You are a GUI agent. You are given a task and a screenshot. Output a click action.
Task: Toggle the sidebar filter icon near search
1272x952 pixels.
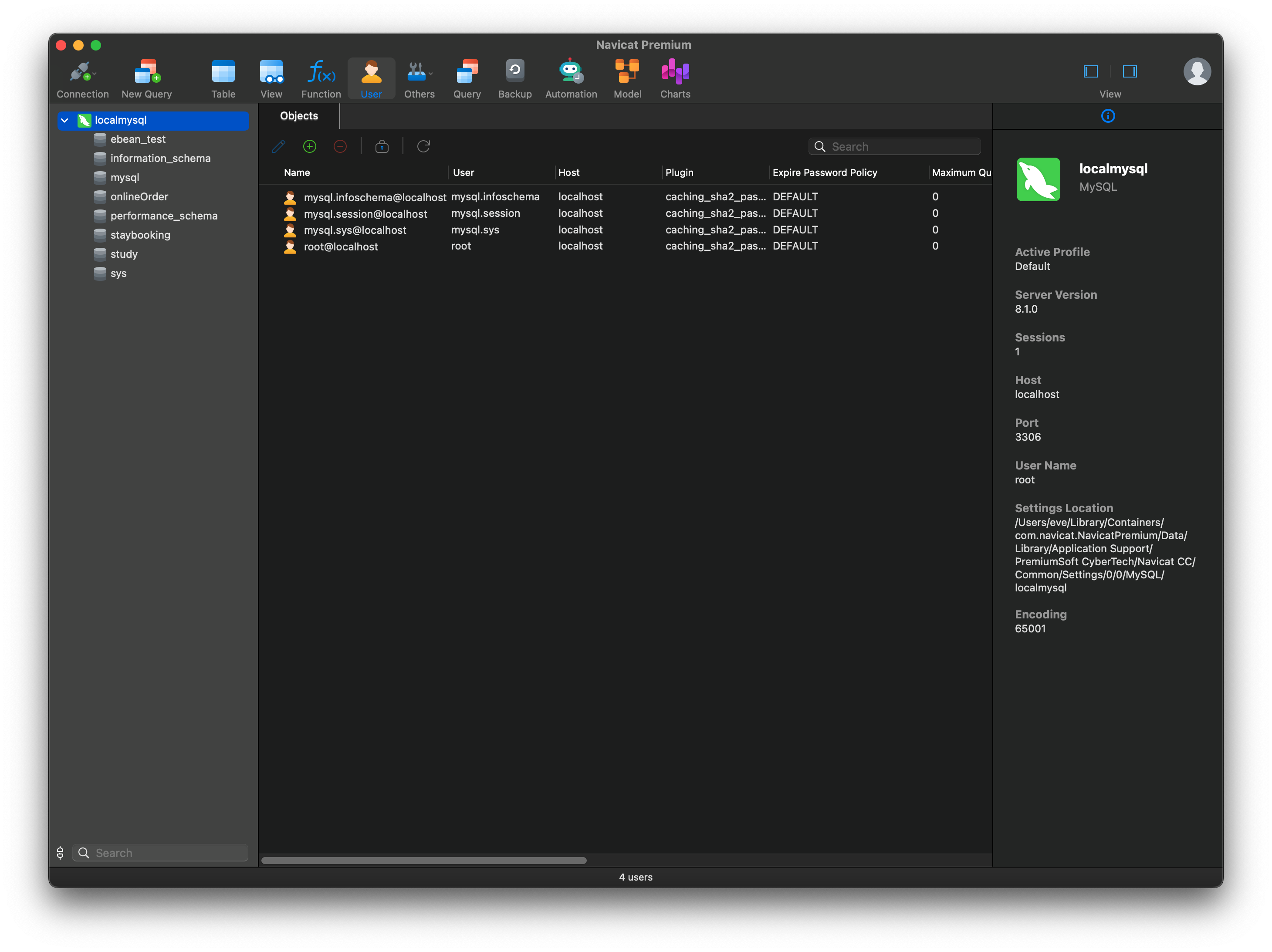pyautogui.click(x=61, y=853)
